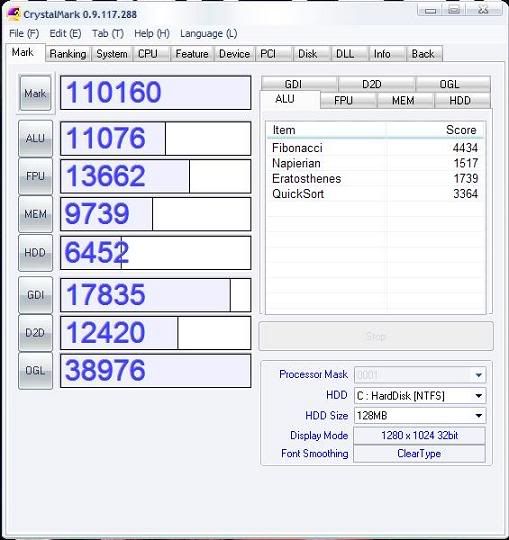This screenshot has height=540, width=509.
Task: Click the D2D score bar 12420
Action: 156,333
